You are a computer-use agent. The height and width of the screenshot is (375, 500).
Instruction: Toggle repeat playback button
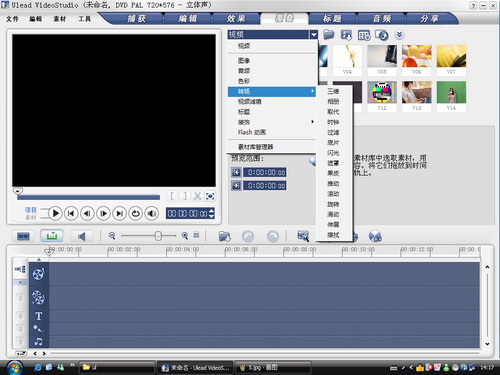[x=135, y=213]
